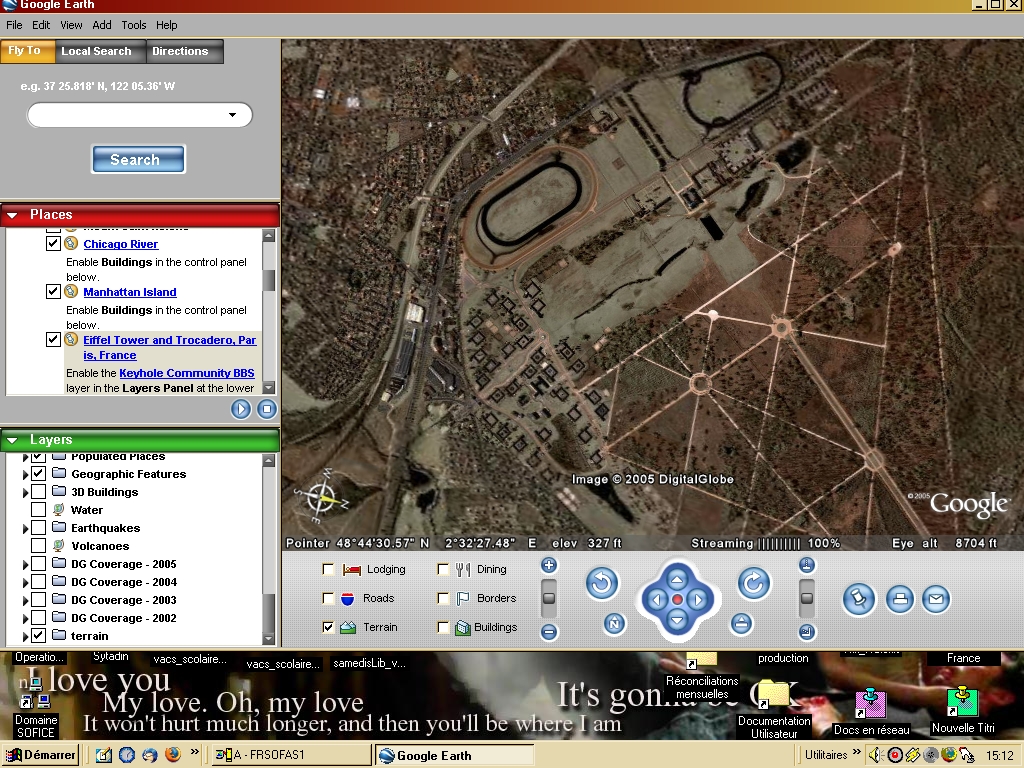This screenshot has height=768, width=1024.
Task: Open the View menu
Action: 71,25
